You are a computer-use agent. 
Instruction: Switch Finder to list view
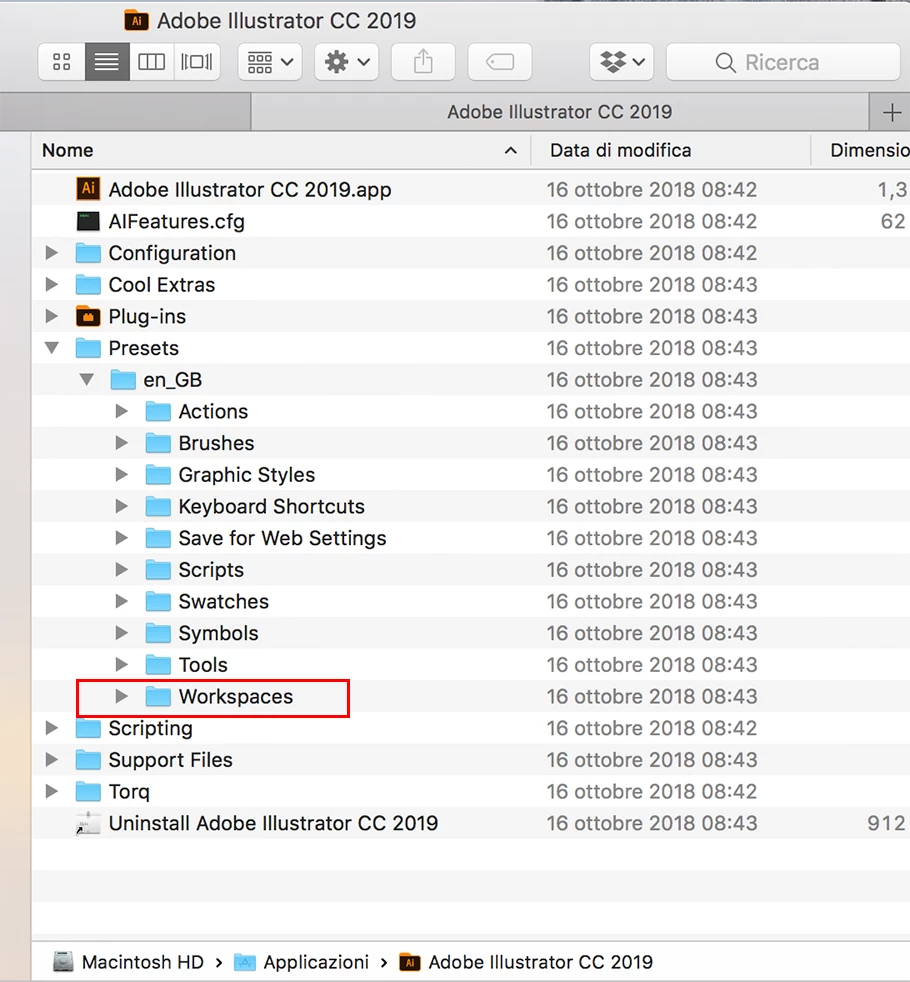coord(107,62)
